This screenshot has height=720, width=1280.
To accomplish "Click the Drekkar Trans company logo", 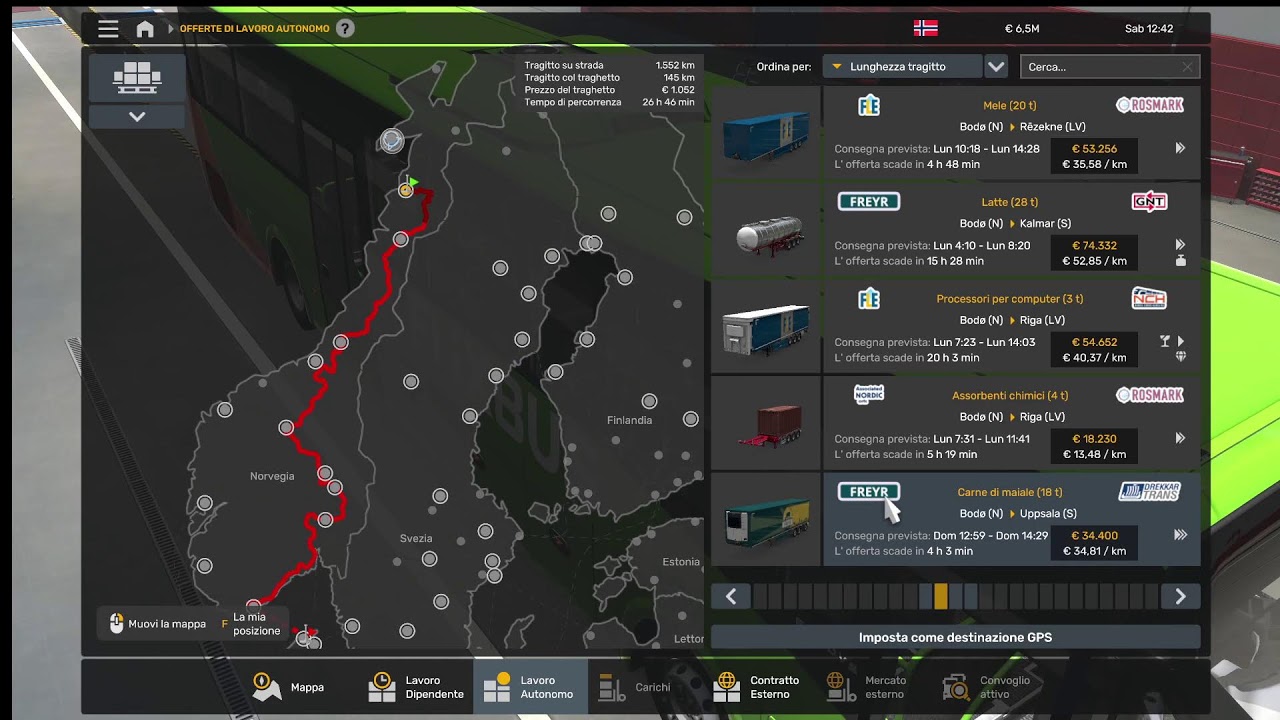I will click(1149, 491).
